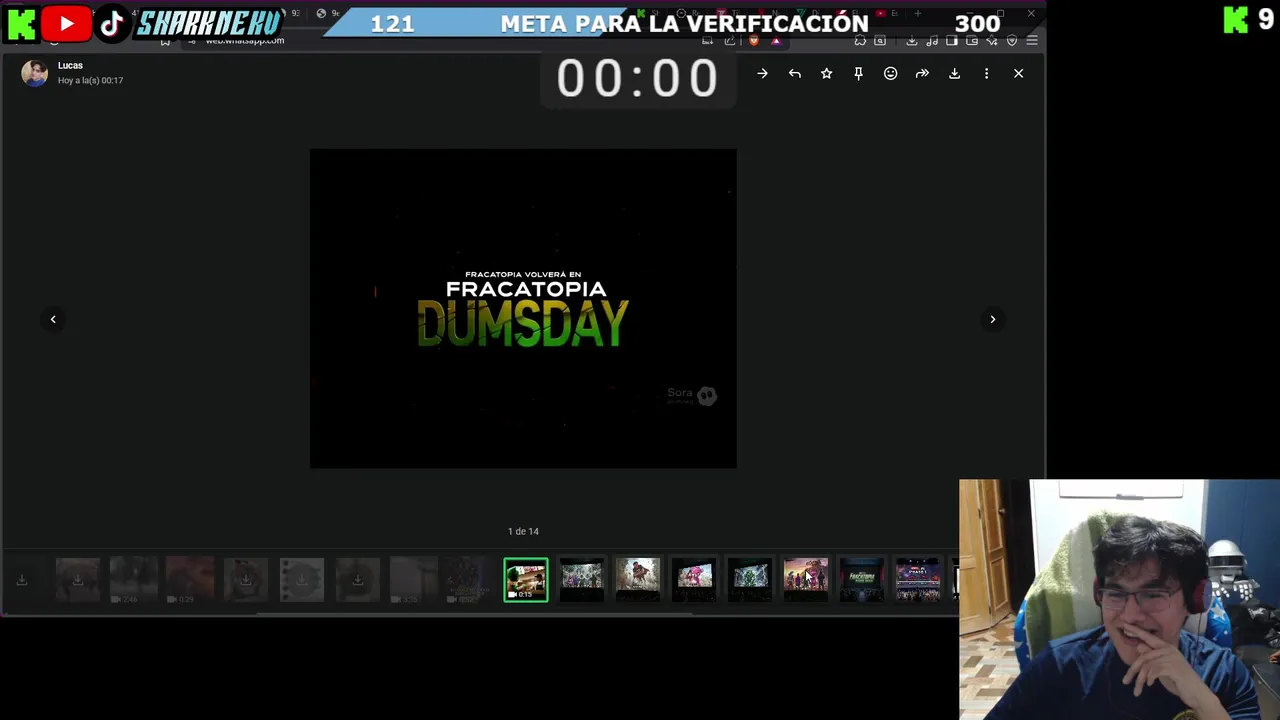Screen dimensions: 1280x720
Task: Pin this message using the pushpin icon
Action: click(858, 73)
